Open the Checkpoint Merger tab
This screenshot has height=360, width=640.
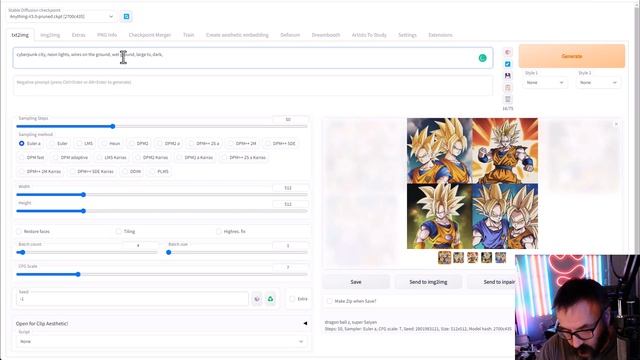click(150, 35)
